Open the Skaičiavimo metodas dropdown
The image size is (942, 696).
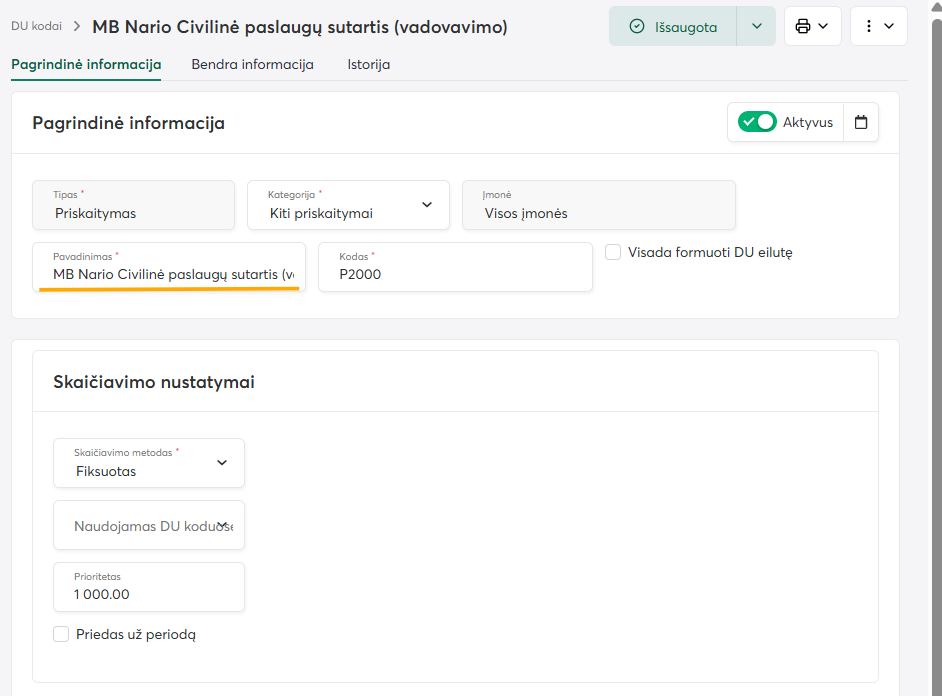222,463
